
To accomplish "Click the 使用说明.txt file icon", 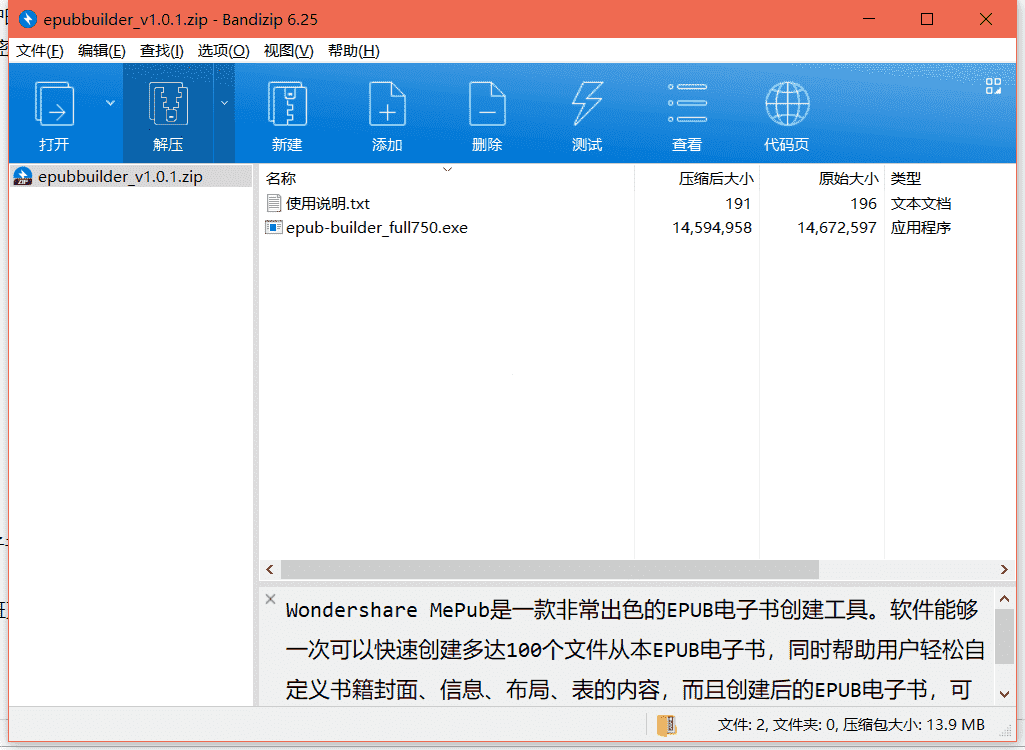I will [273, 203].
